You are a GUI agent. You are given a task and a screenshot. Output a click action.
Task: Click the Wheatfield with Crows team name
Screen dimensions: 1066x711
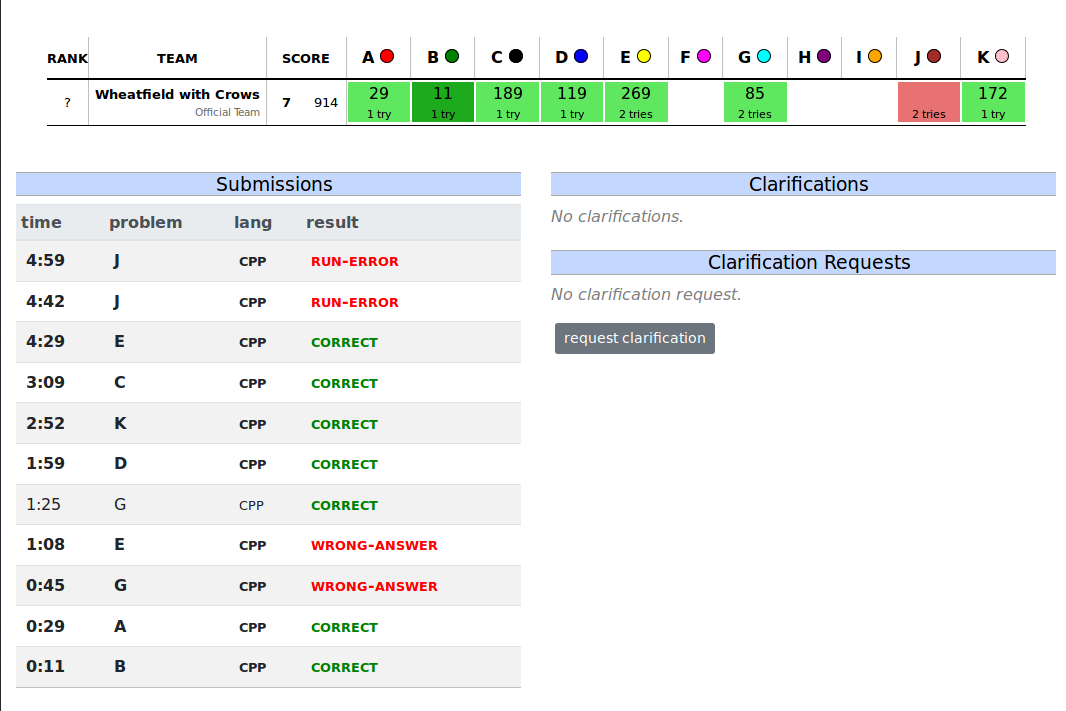pos(177,94)
